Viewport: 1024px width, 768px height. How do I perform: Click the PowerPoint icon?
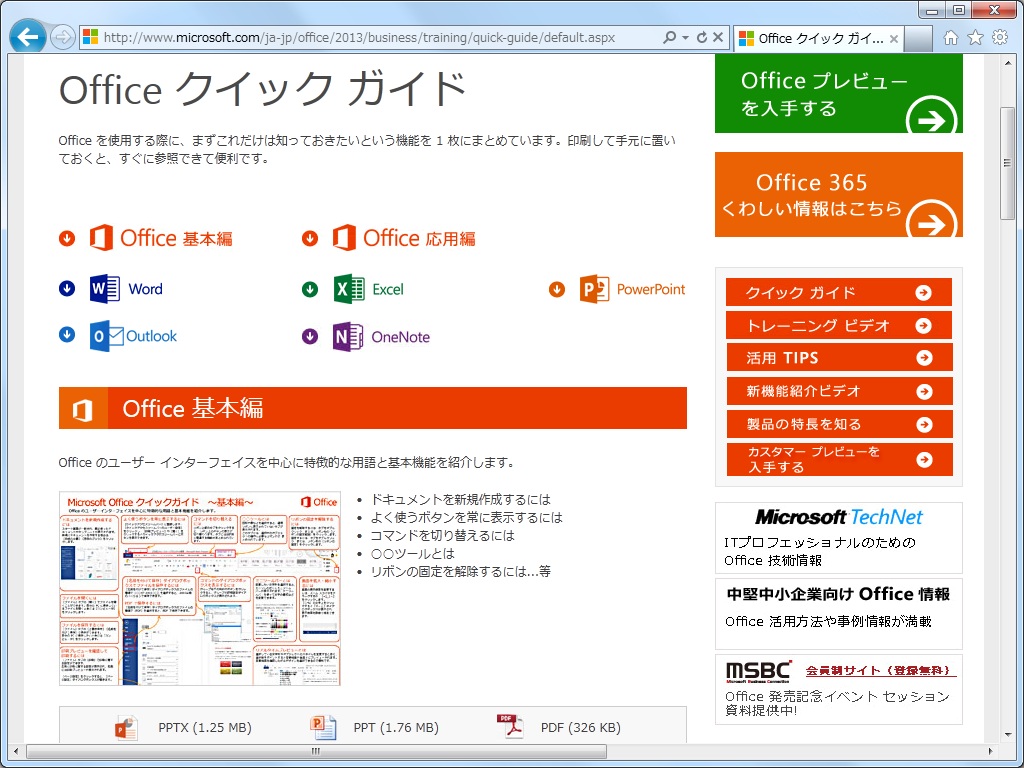click(592, 289)
